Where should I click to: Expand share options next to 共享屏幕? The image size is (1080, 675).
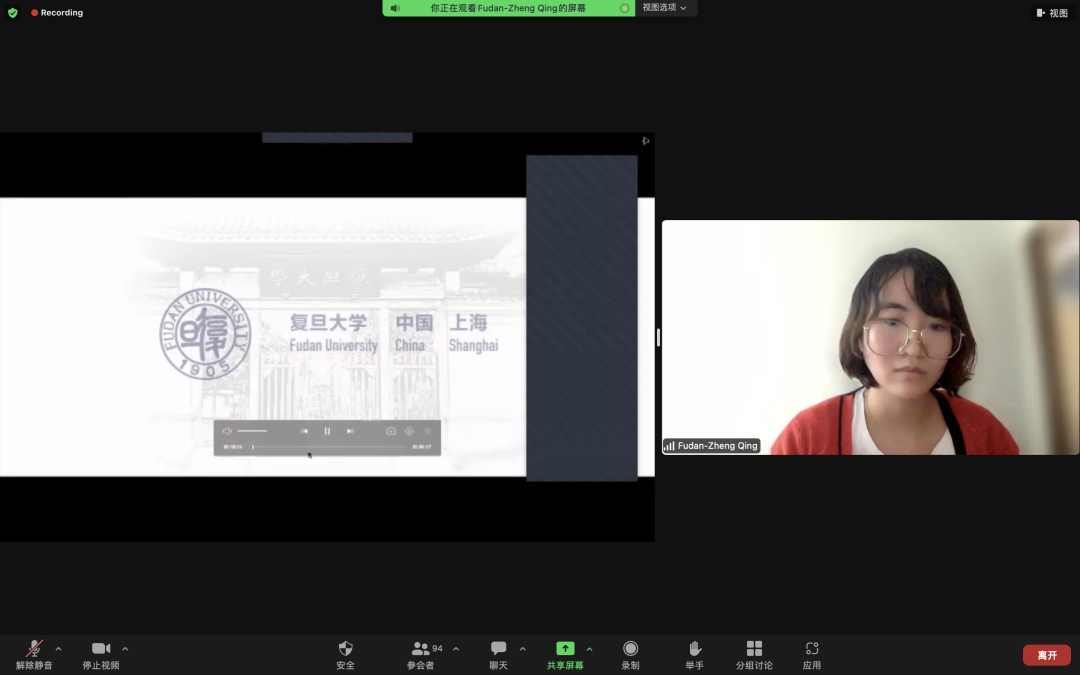590,649
